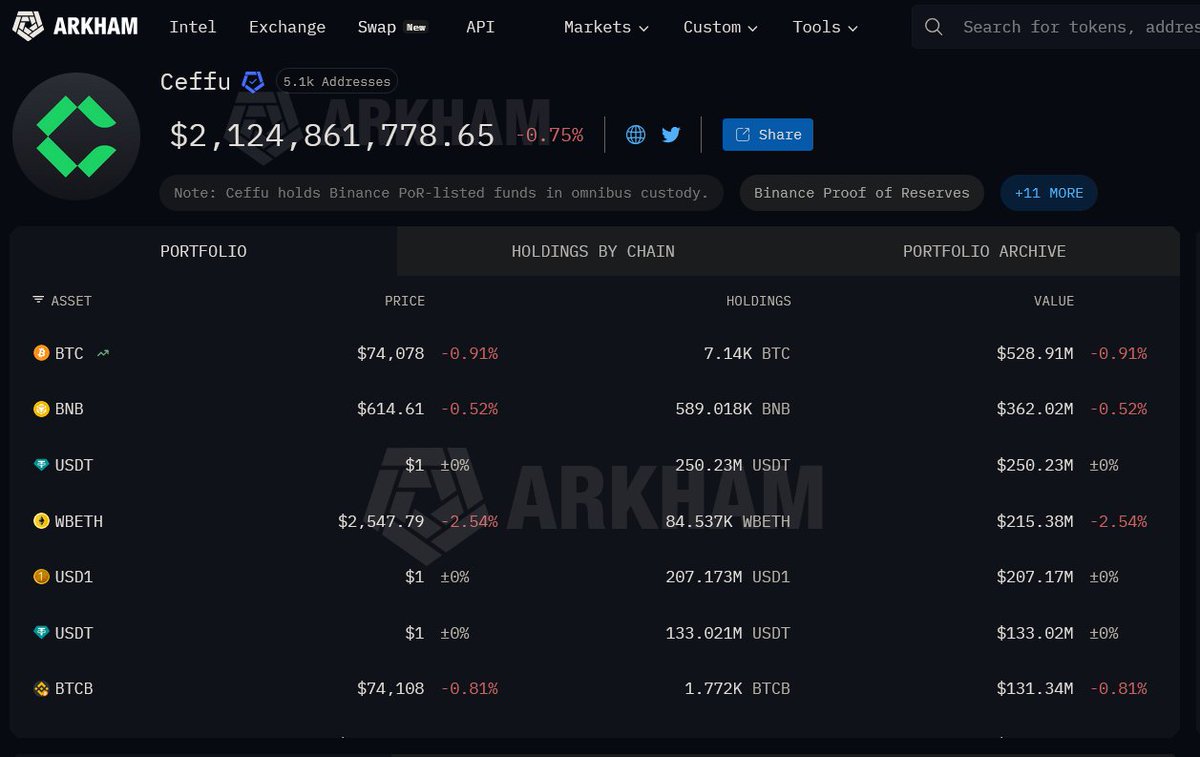Click USDT icon in the 133.021M row
This screenshot has height=757, width=1200.
pos(41,633)
